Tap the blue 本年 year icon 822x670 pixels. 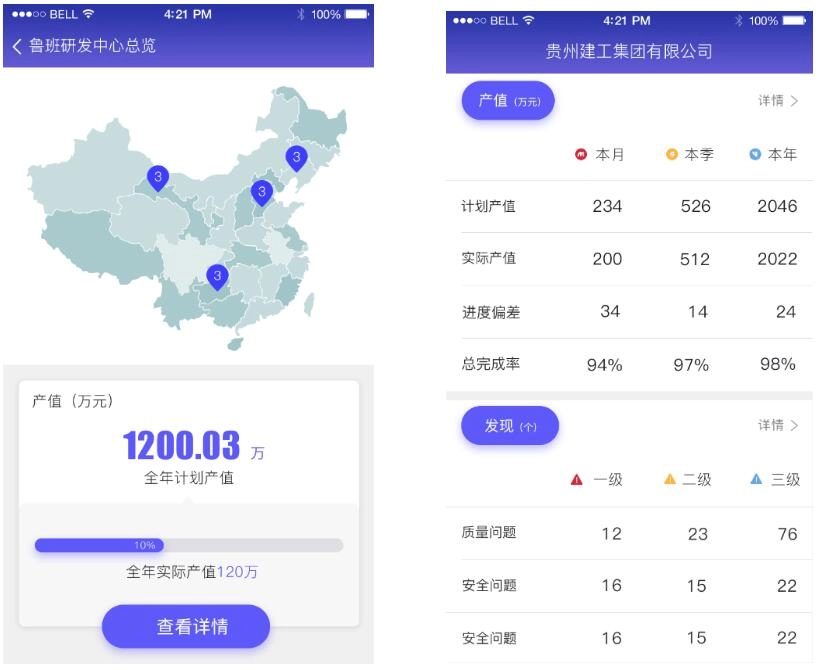point(756,154)
